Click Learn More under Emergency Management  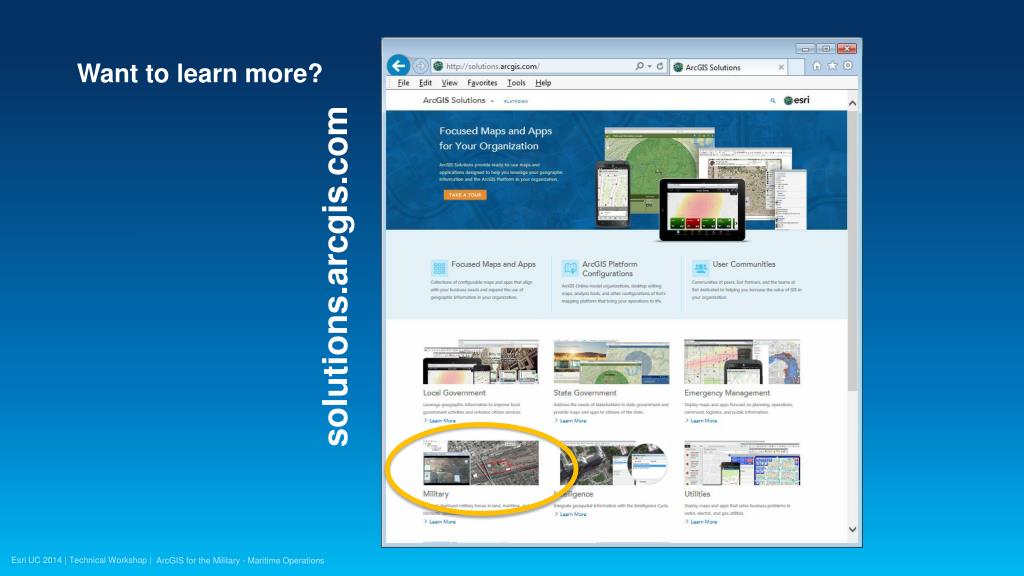701,421
